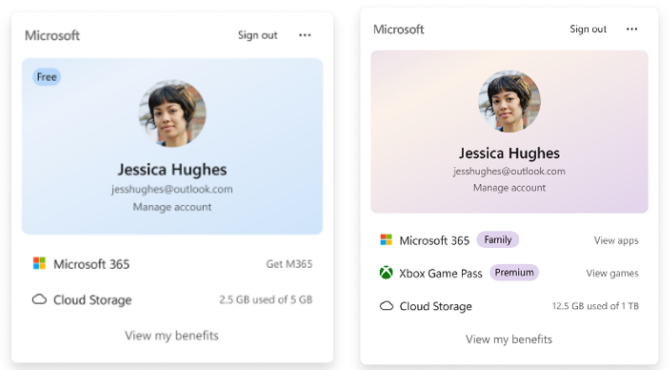Click Jessica Hughes profile photo on Free card
Screen dimensions: 671x370
pos(172,113)
